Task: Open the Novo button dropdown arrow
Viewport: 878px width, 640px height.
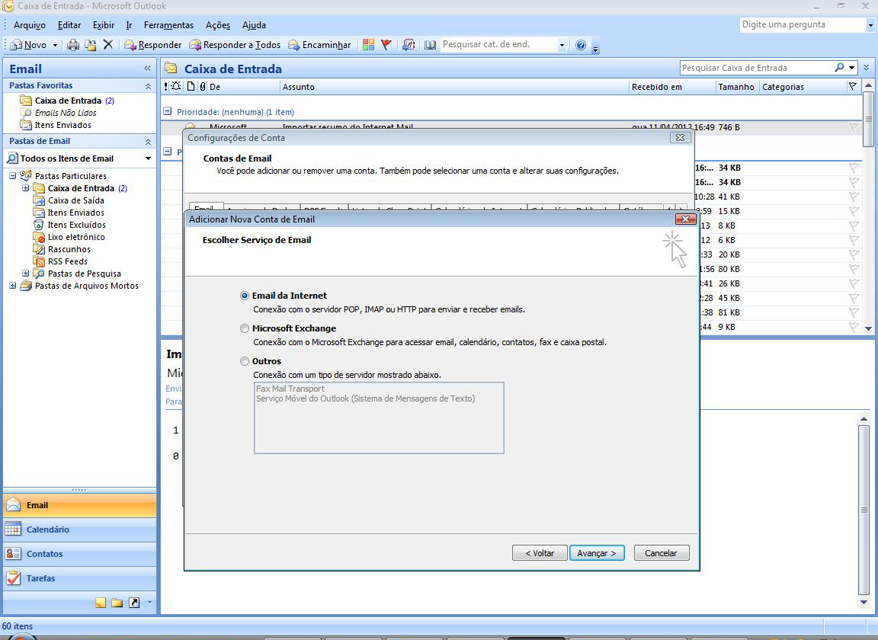Action: 55,45
